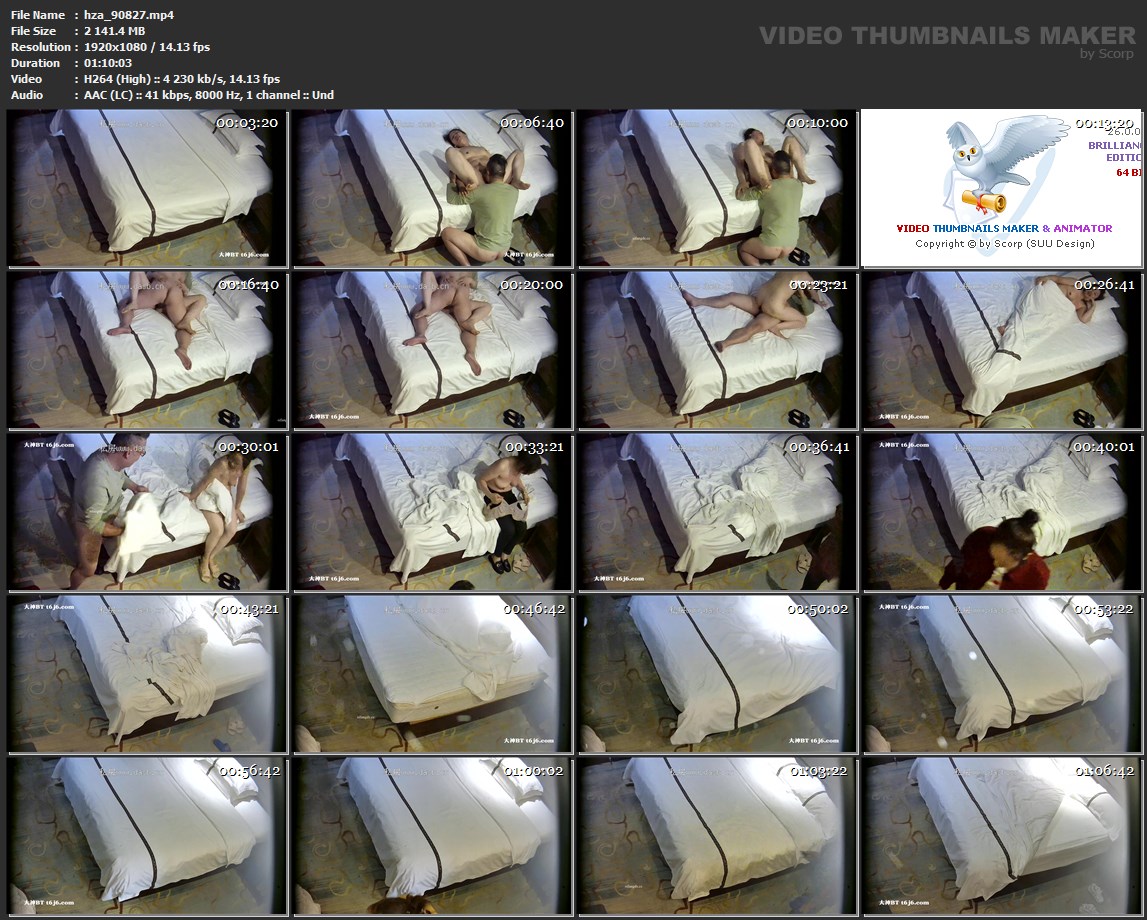Viewport: 1147px width, 920px height.
Task: Open the thumbnail stamped 01:00:02
Action: tap(432, 836)
